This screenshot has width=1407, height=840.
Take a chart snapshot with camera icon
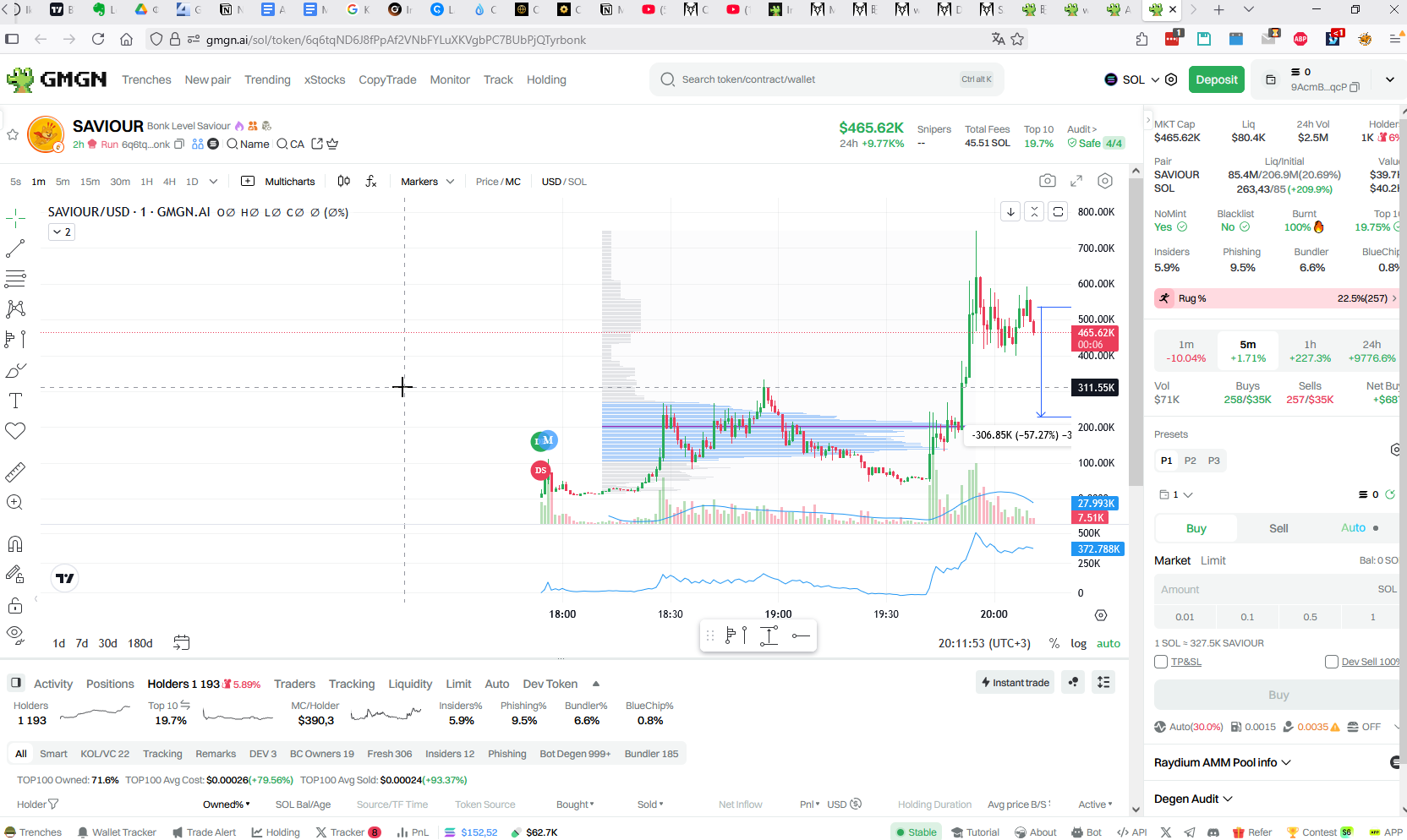click(x=1048, y=181)
